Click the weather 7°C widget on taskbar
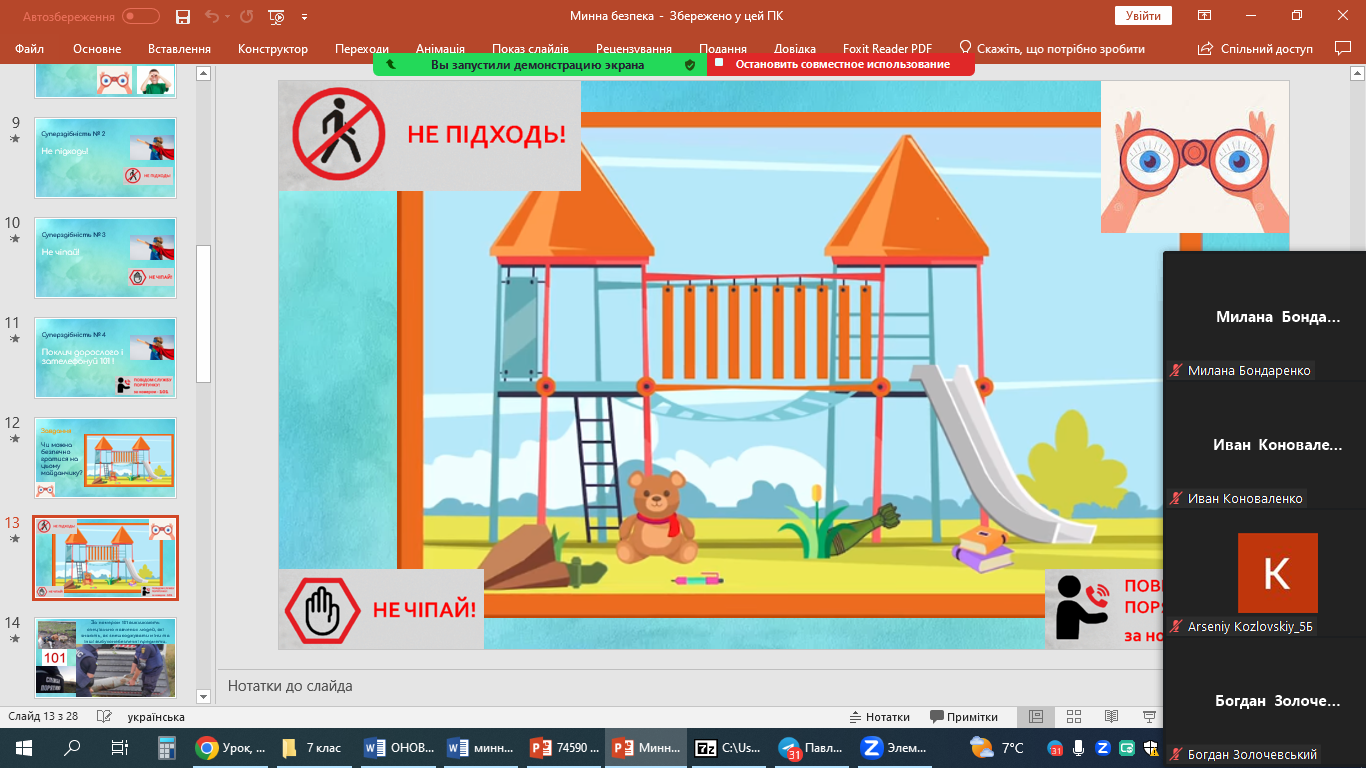 click(x=998, y=747)
